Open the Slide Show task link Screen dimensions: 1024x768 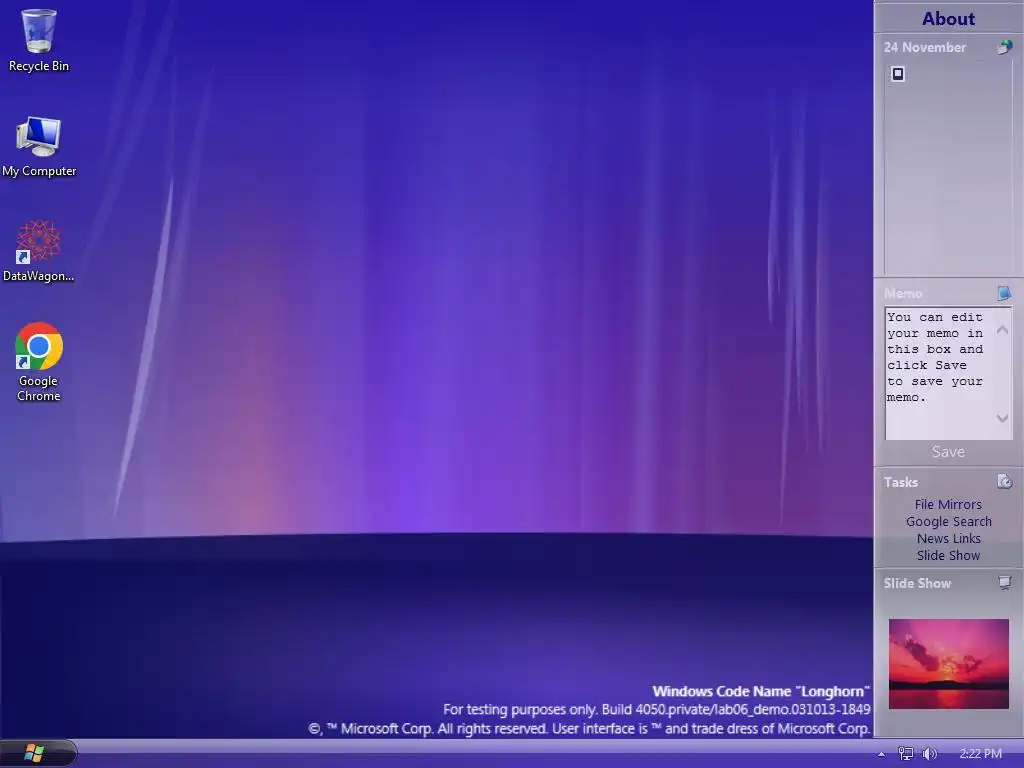[948, 555]
